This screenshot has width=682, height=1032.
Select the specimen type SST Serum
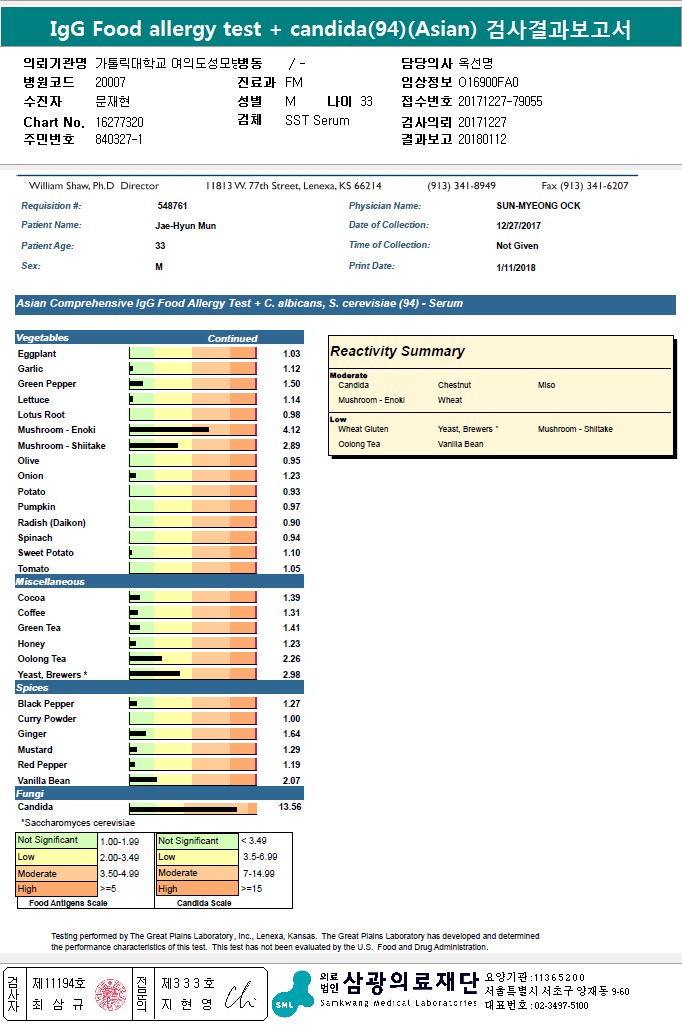pos(317,120)
